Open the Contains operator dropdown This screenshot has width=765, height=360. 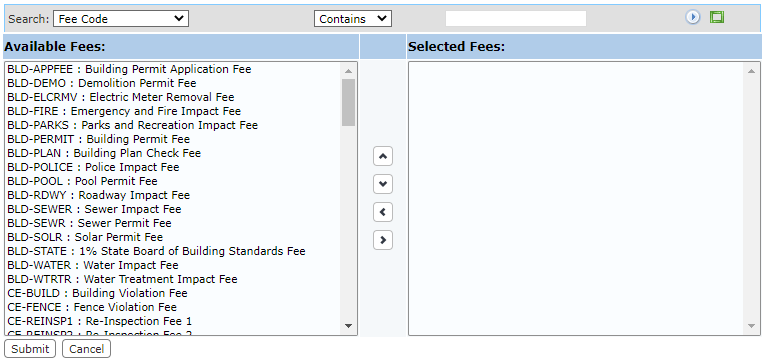[x=353, y=19]
